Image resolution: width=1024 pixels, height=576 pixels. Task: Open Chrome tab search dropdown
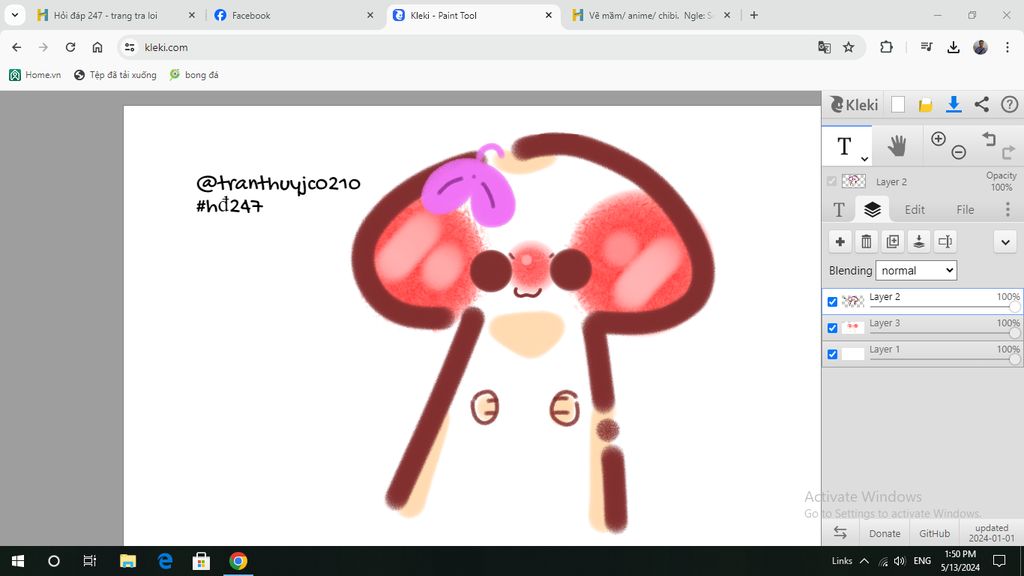click(14, 15)
